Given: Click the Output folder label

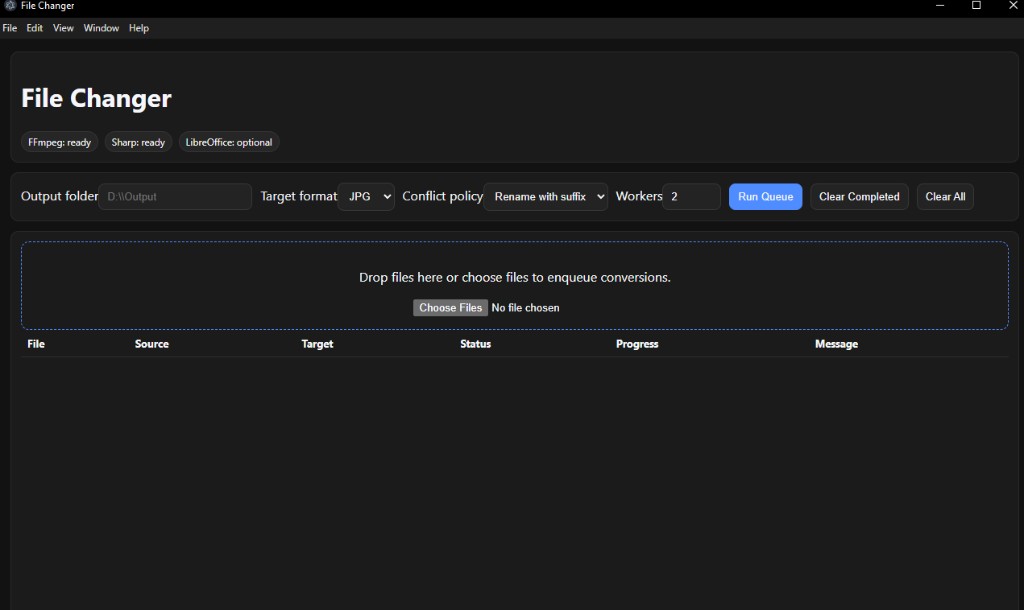Looking at the screenshot, I should (59, 196).
